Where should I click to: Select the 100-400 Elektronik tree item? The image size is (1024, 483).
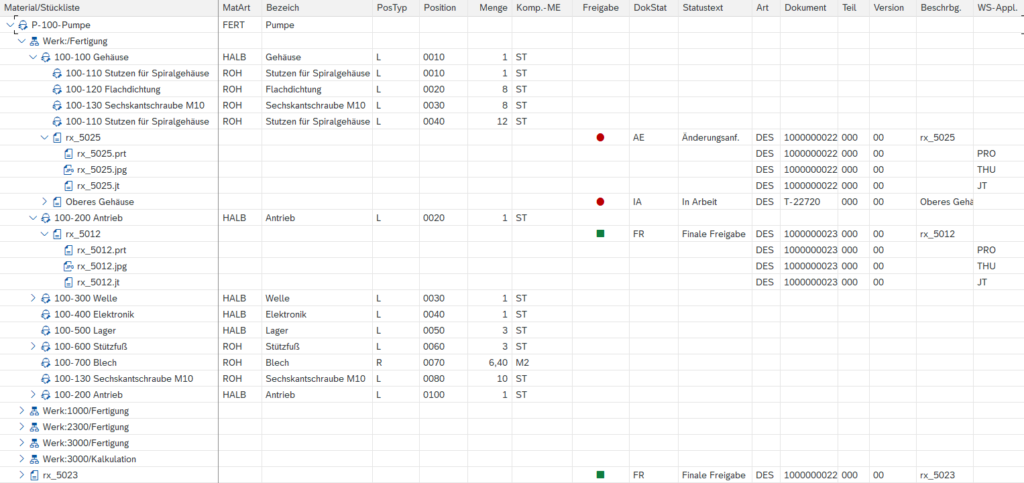88,314
